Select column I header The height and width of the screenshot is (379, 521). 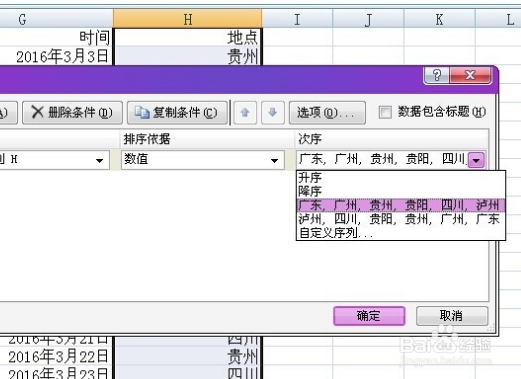pos(297,19)
